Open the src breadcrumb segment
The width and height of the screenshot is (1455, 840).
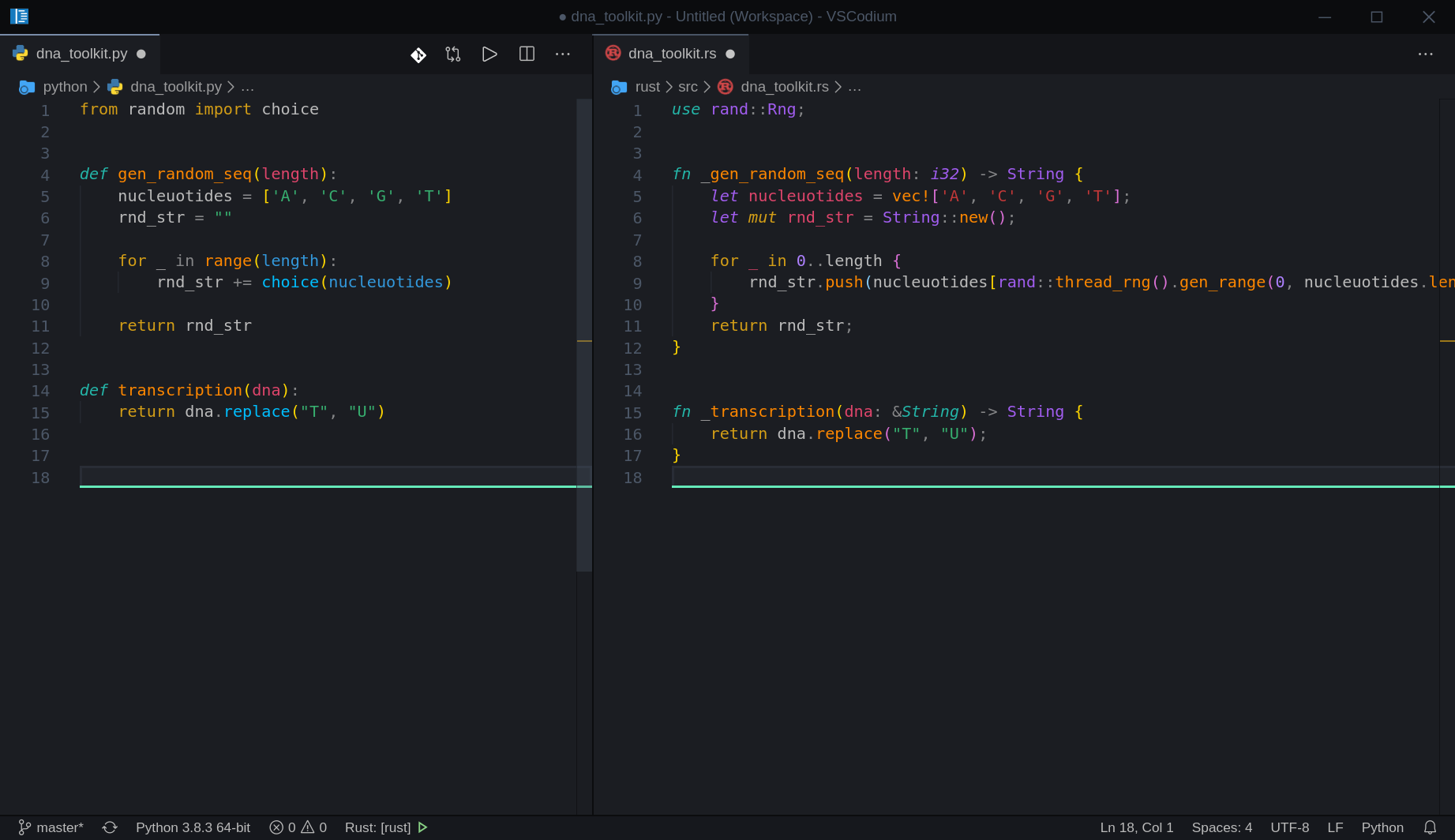pos(688,87)
